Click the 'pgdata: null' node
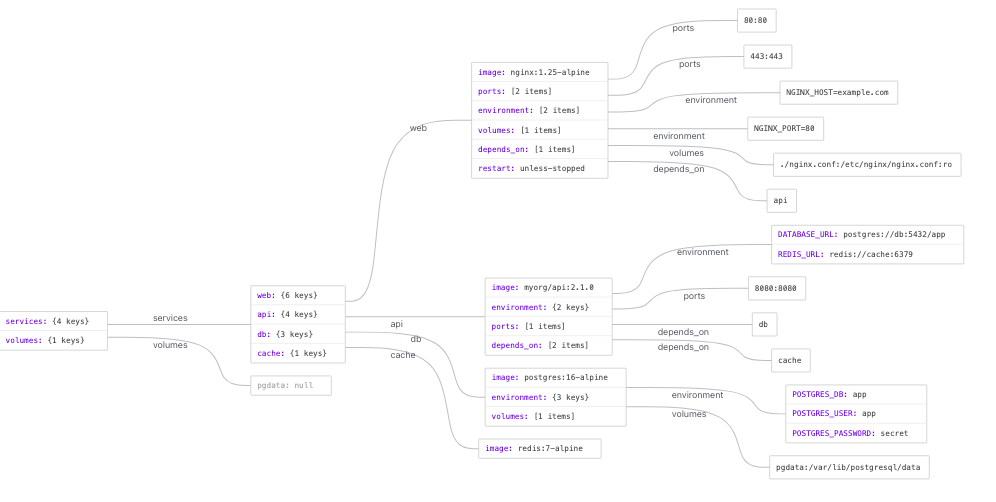Screen dimensions: 996x502 291,385
